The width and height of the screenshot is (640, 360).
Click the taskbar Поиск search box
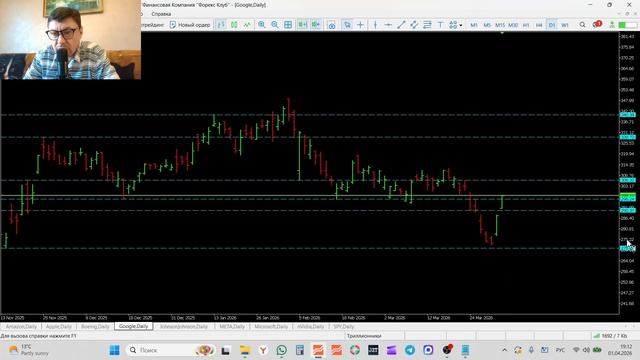(171, 350)
